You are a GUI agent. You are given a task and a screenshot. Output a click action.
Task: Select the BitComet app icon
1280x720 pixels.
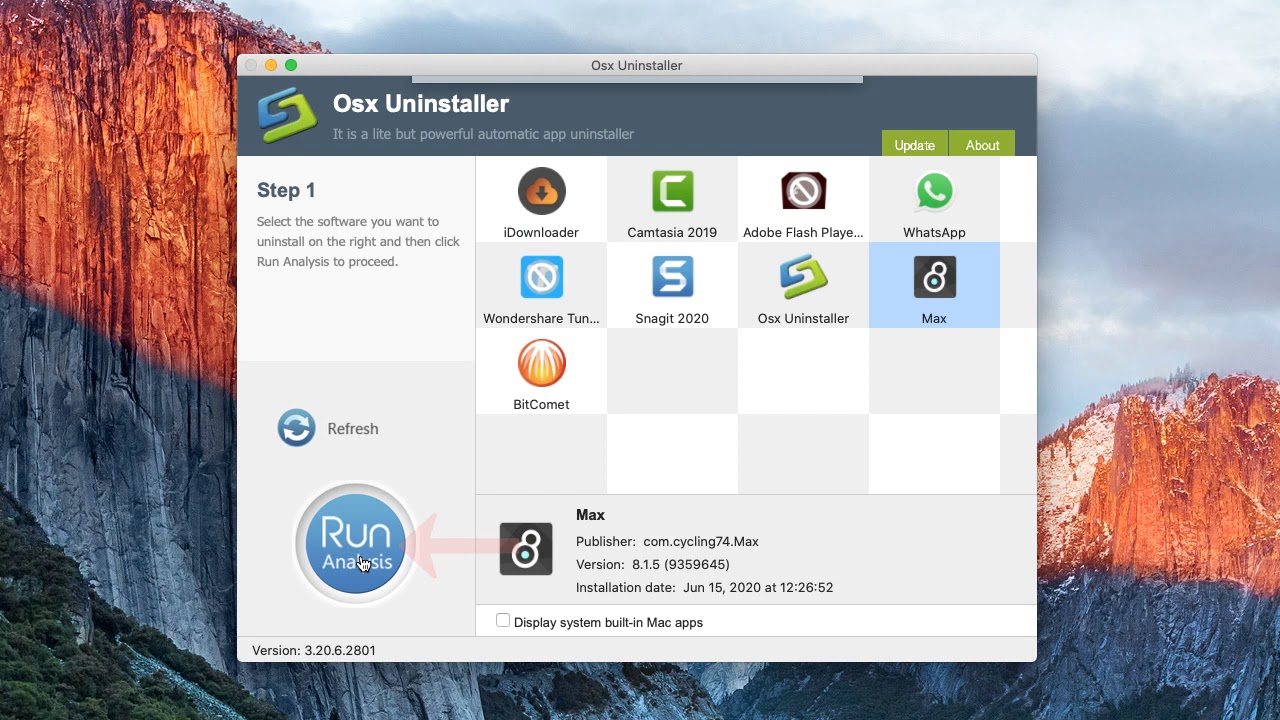tap(542, 363)
